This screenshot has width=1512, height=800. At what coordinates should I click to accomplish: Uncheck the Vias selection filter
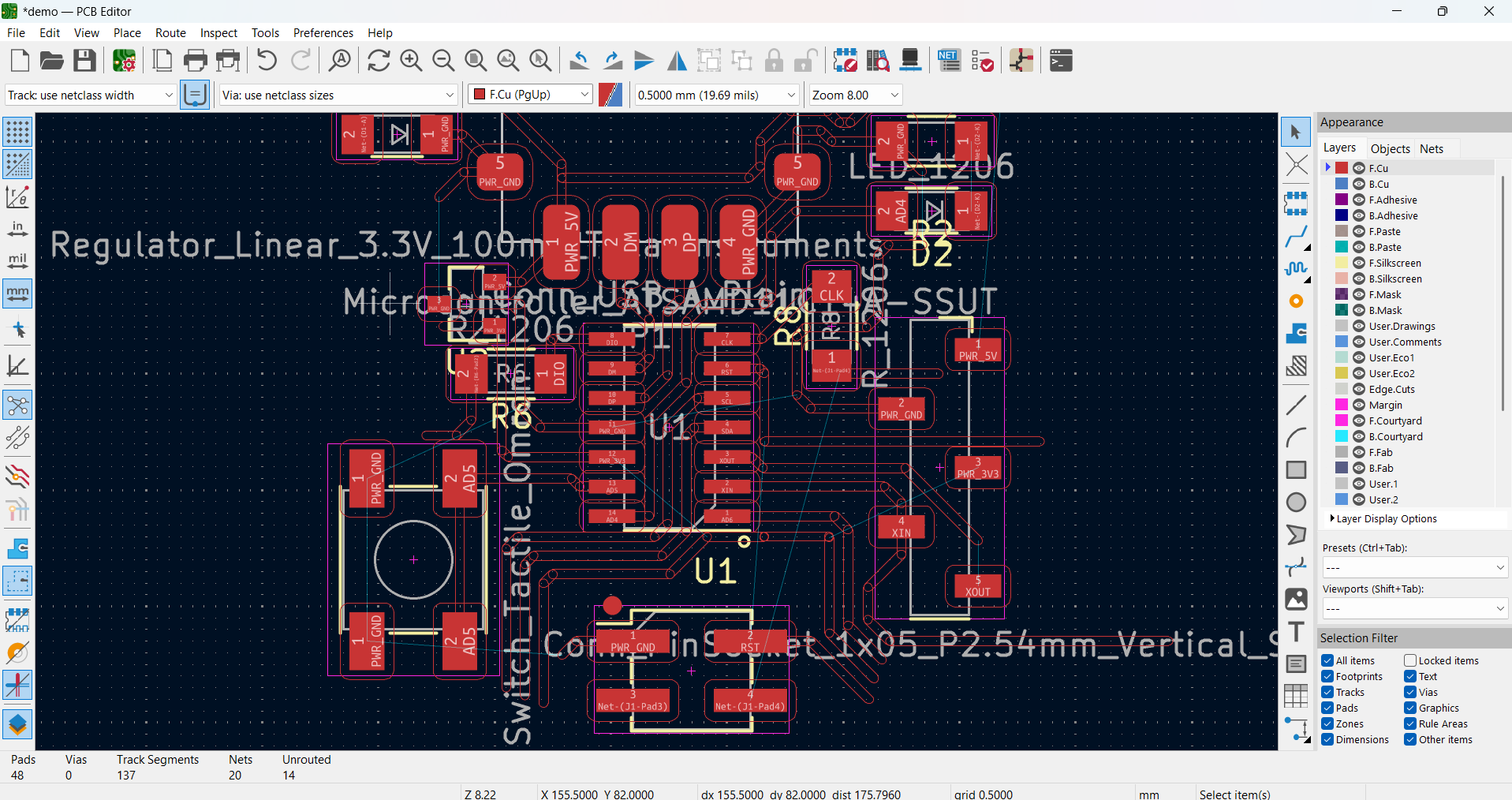tap(1410, 692)
